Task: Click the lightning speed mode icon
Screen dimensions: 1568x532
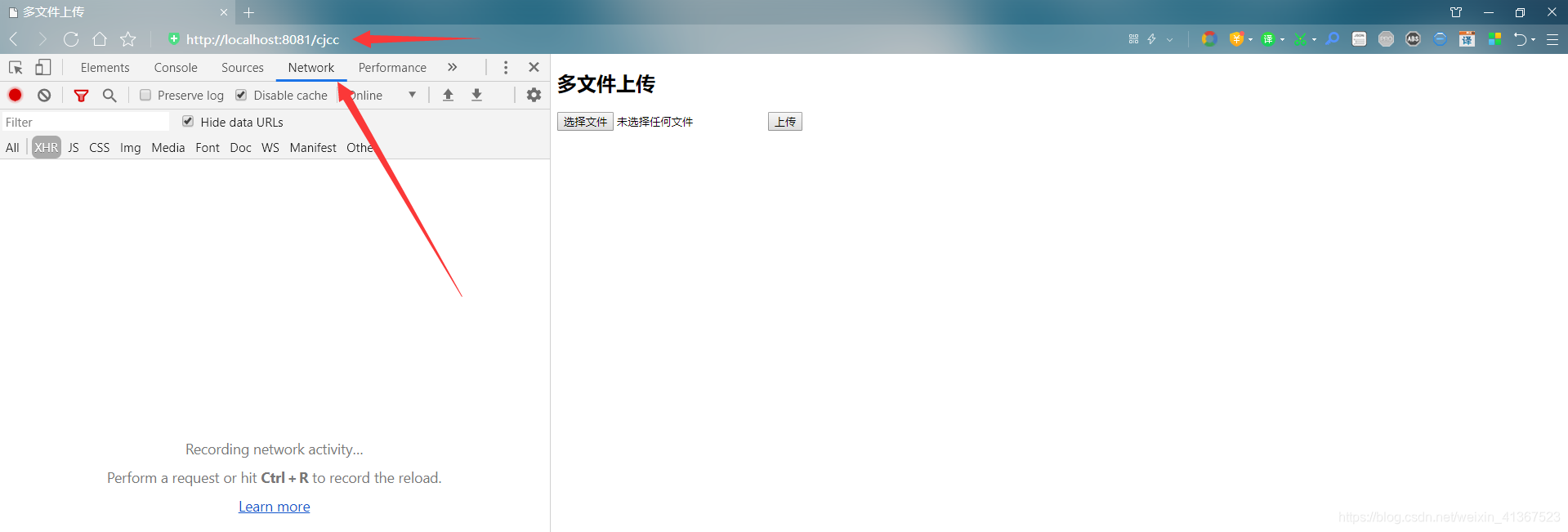Action: point(1152,39)
